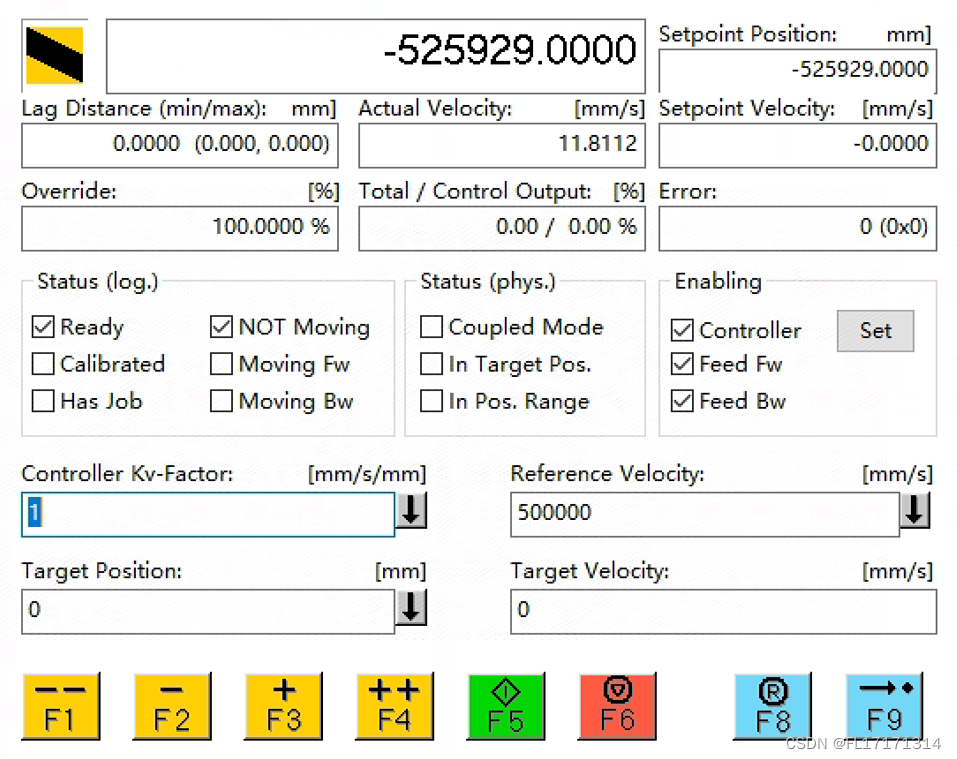
Task: Download Target Position value with arrow button
Action: (x=411, y=607)
